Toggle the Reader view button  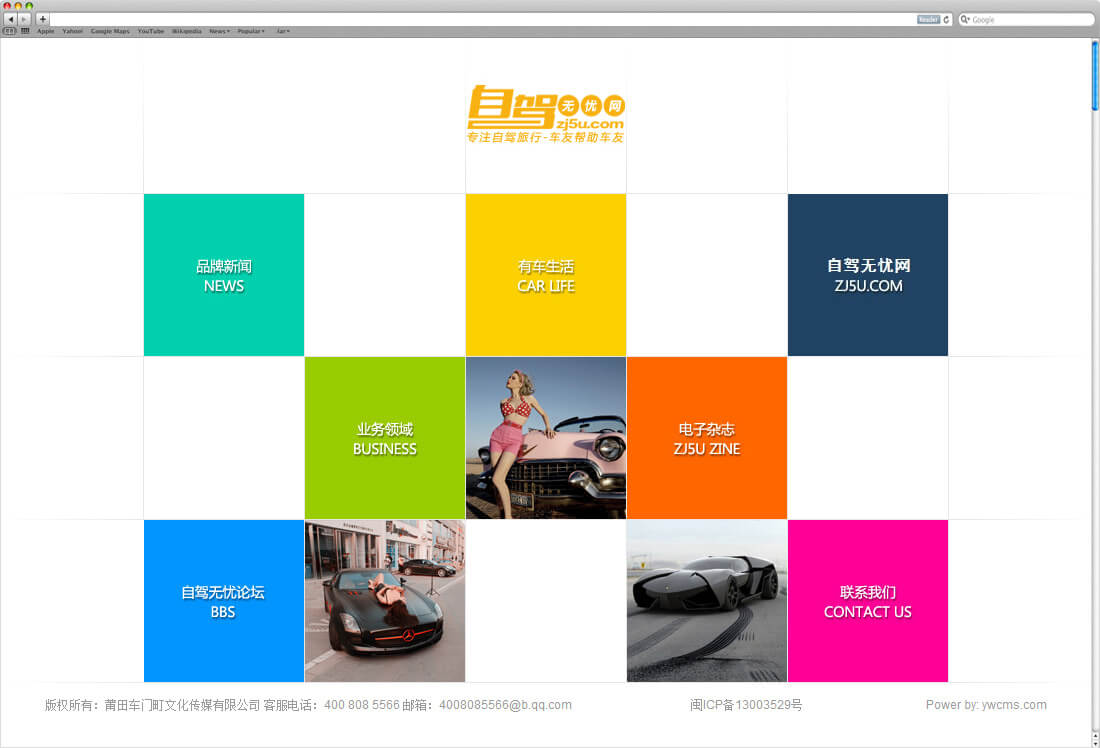pyautogui.click(x=928, y=19)
